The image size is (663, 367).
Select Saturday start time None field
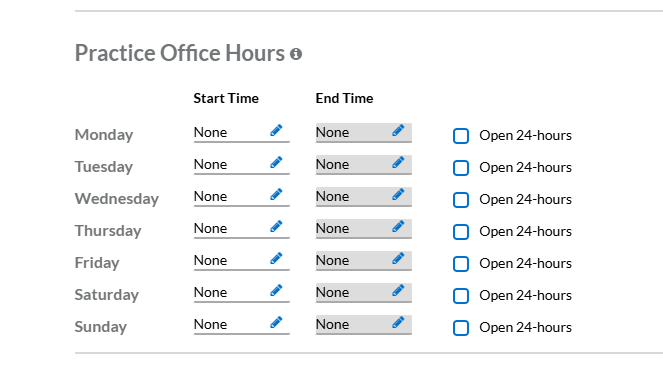[241, 292]
